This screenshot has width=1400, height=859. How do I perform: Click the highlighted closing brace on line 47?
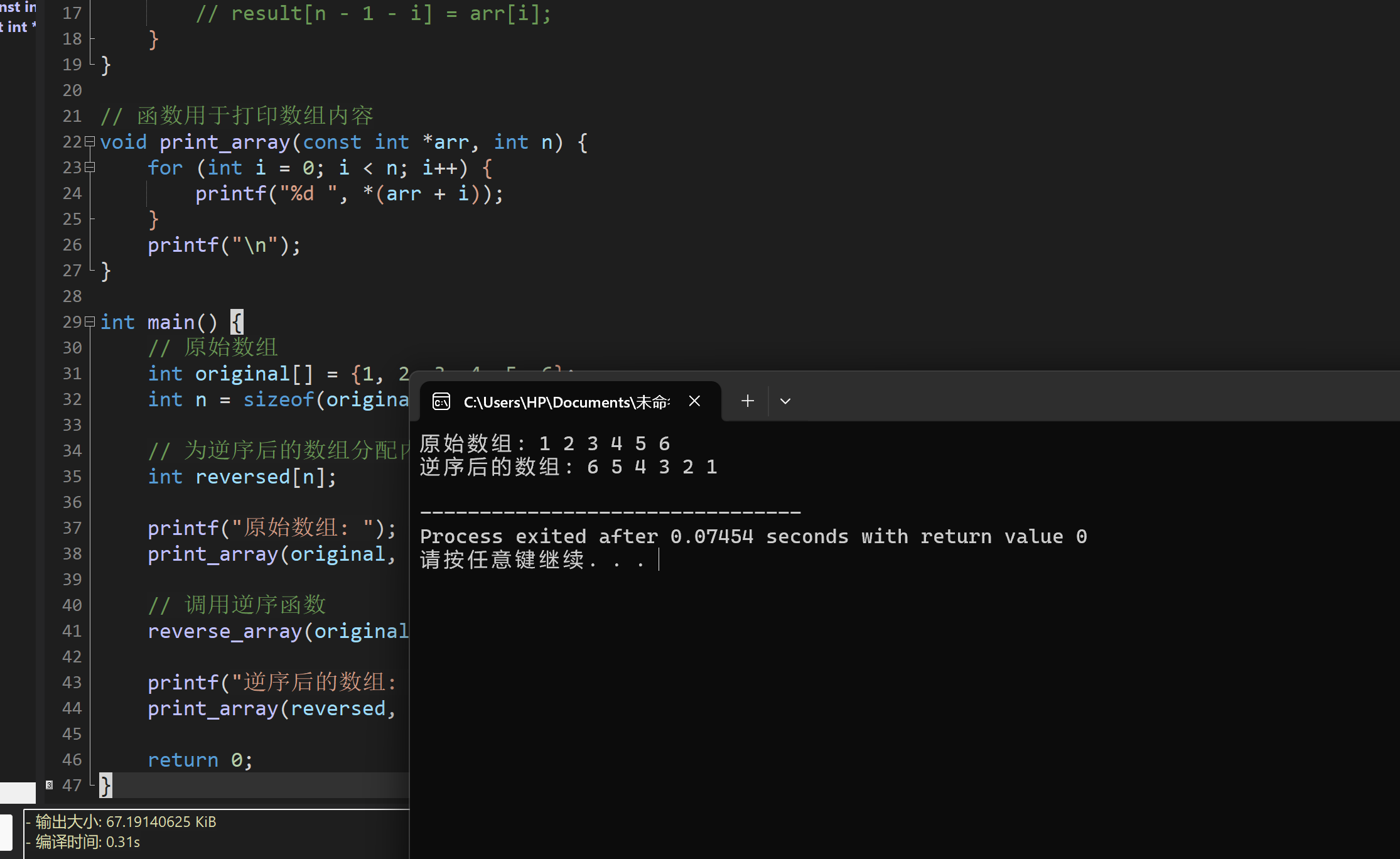(x=105, y=785)
